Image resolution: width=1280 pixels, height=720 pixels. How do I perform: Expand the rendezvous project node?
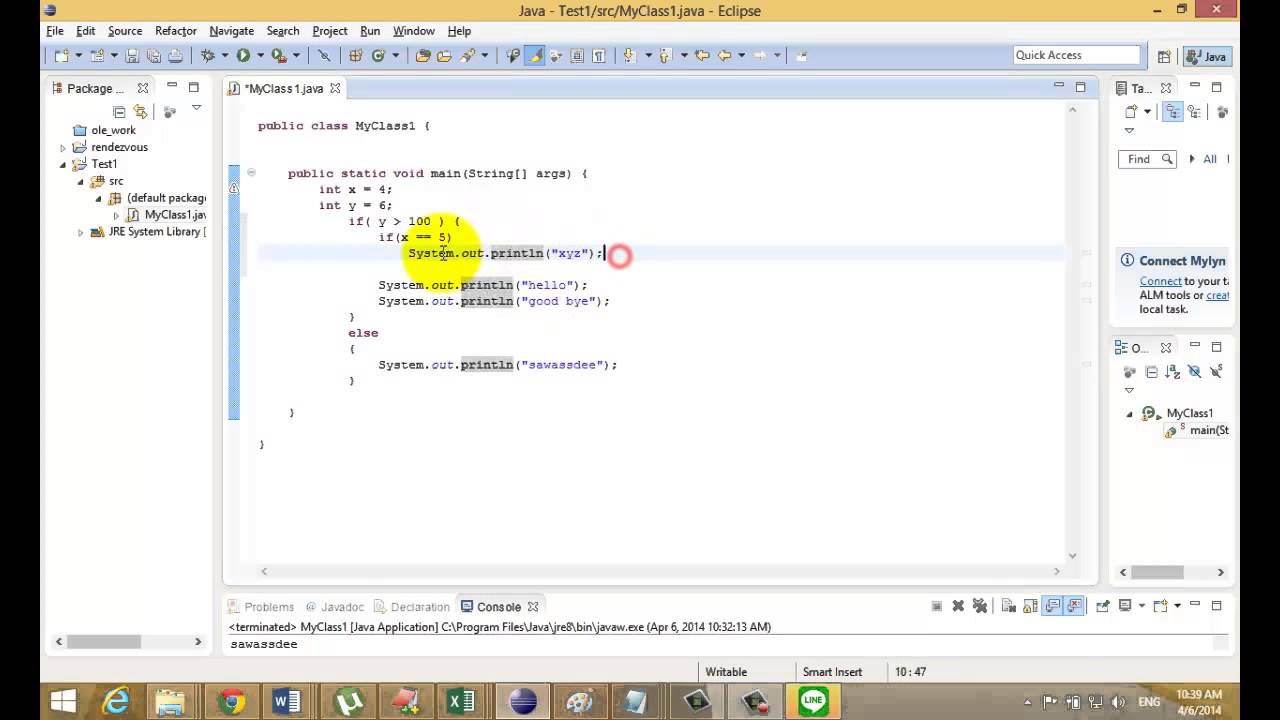[63, 147]
